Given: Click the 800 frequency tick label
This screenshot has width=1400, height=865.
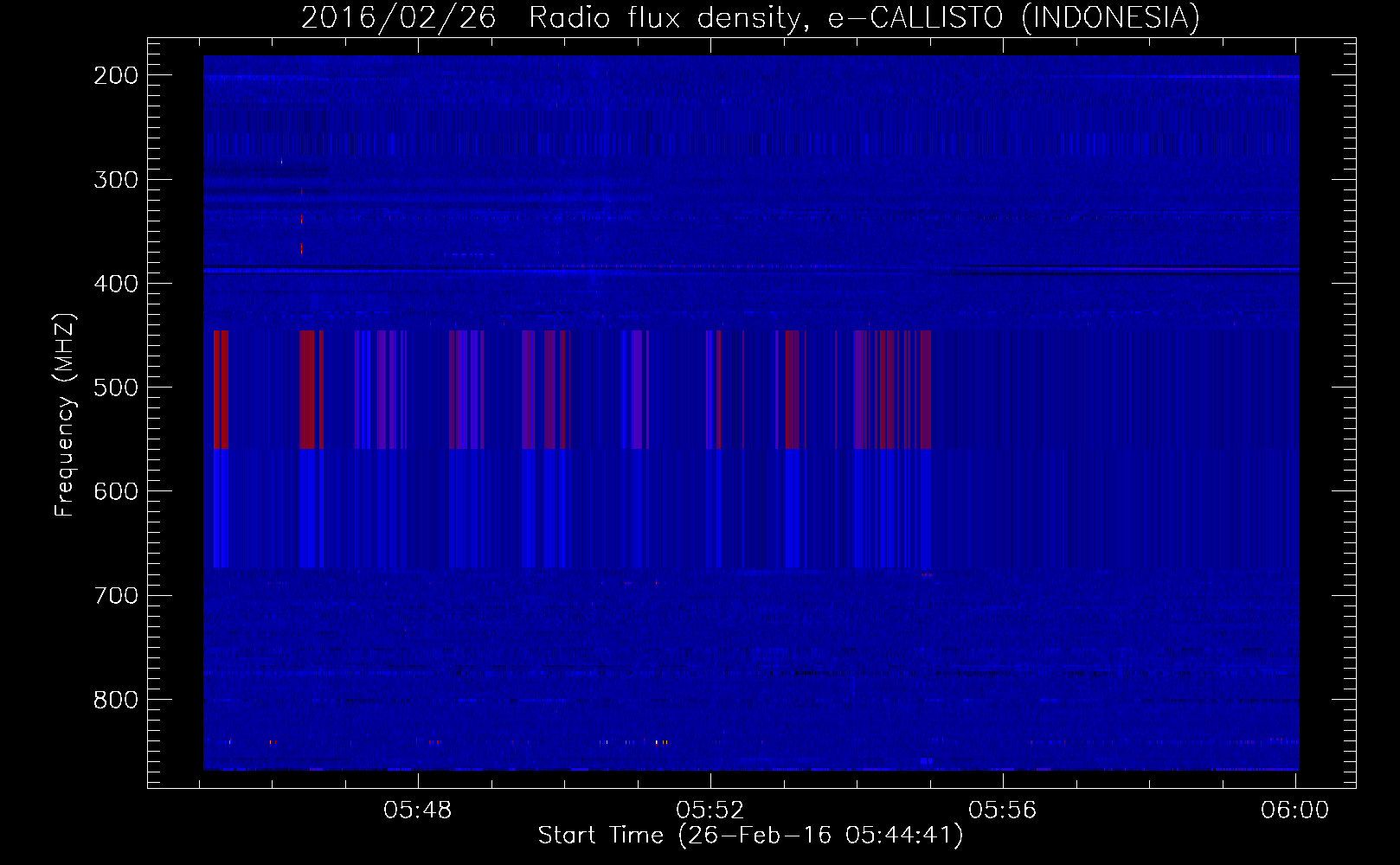Looking at the screenshot, I should tap(116, 699).
